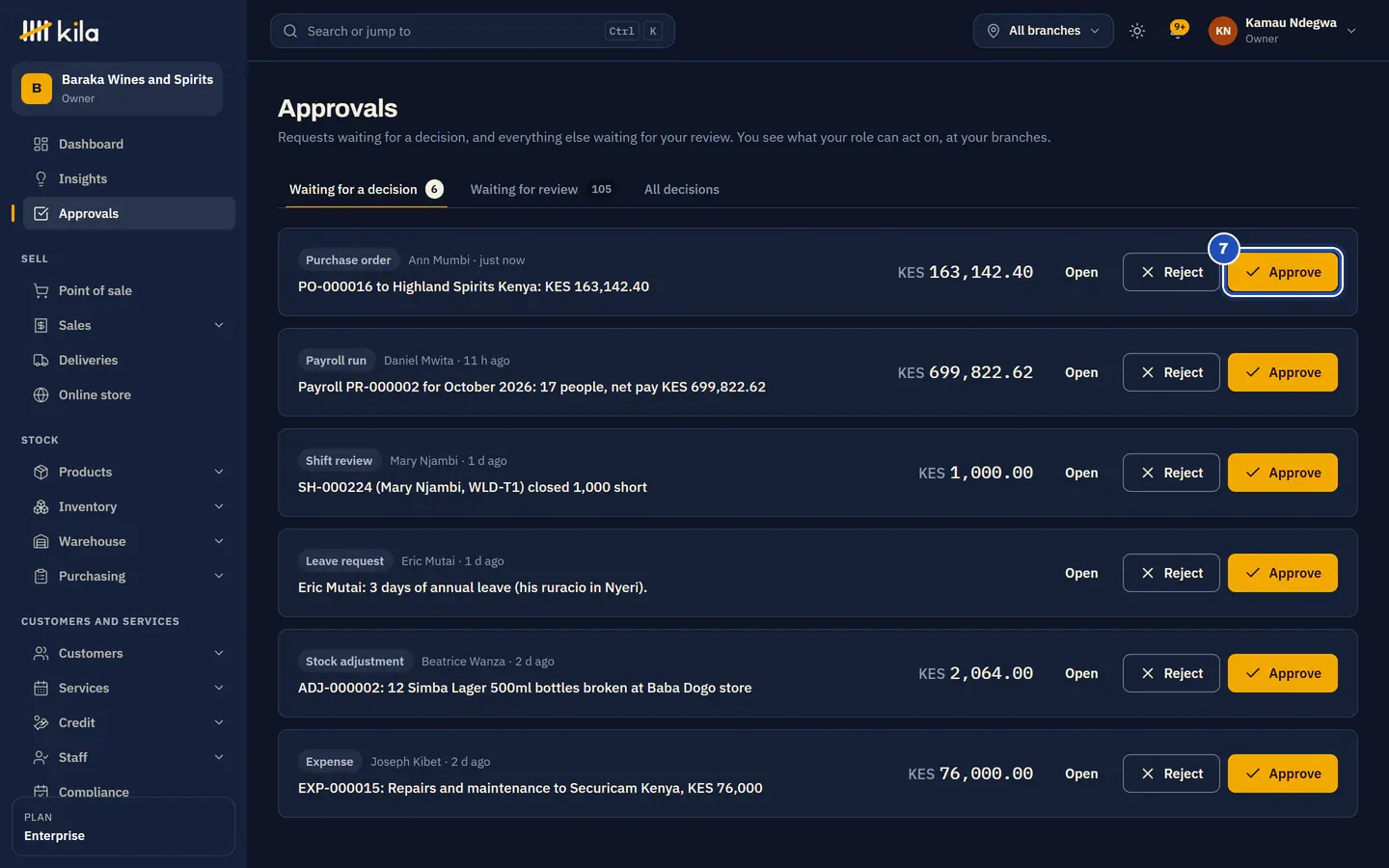Image resolution: width=1389 pixels, height=868 pixels.
Task: Toggle the light/dark theme sun icon
Action: (1137, 31)
